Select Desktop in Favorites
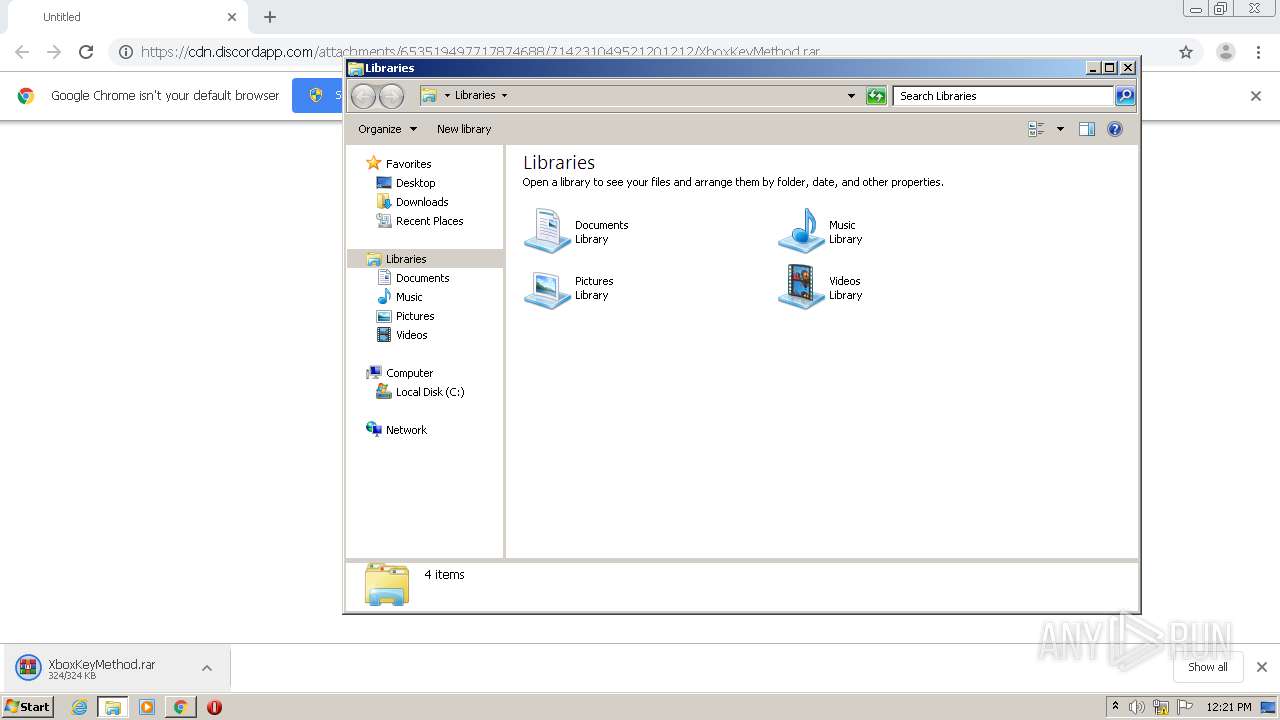 415,183
